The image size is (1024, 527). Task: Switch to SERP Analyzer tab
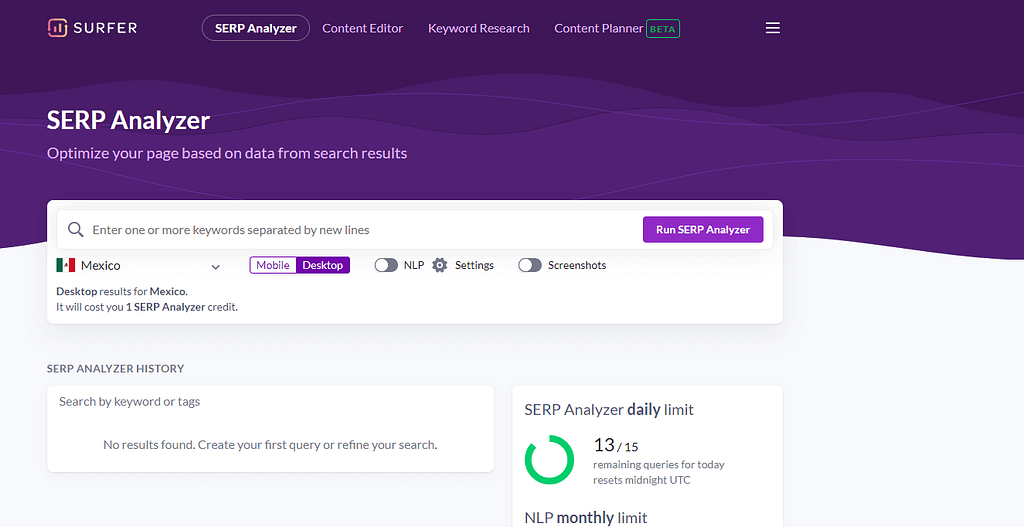click(255, 28)
